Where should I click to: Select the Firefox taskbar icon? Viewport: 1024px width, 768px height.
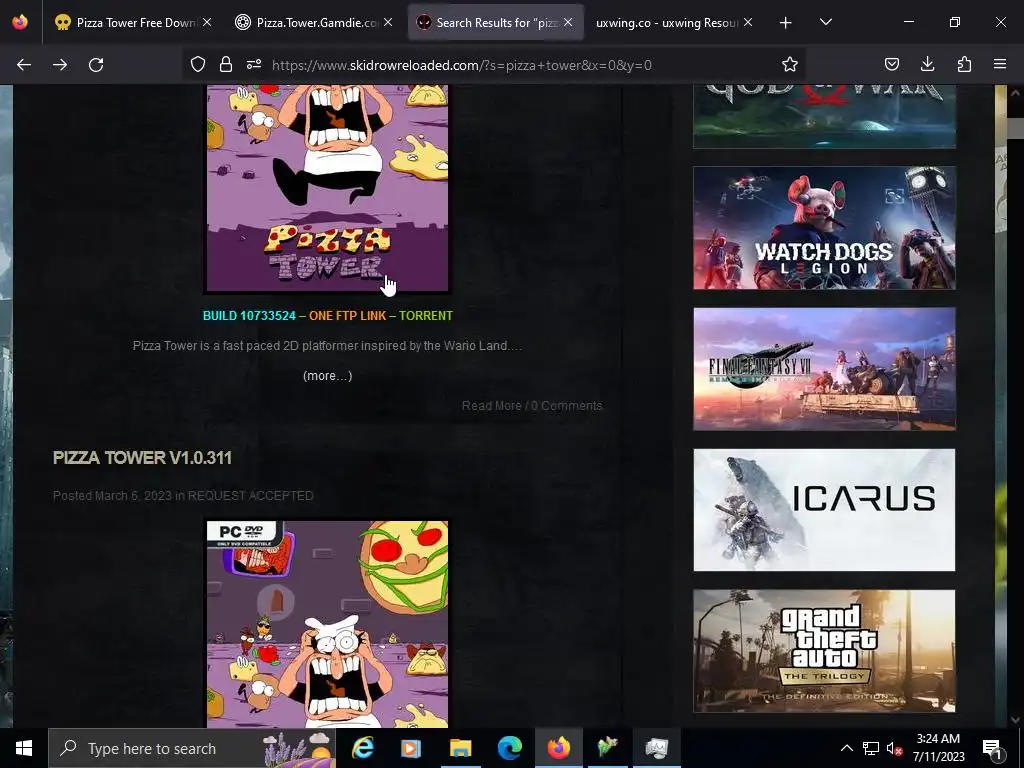click(x=558, y=748)
